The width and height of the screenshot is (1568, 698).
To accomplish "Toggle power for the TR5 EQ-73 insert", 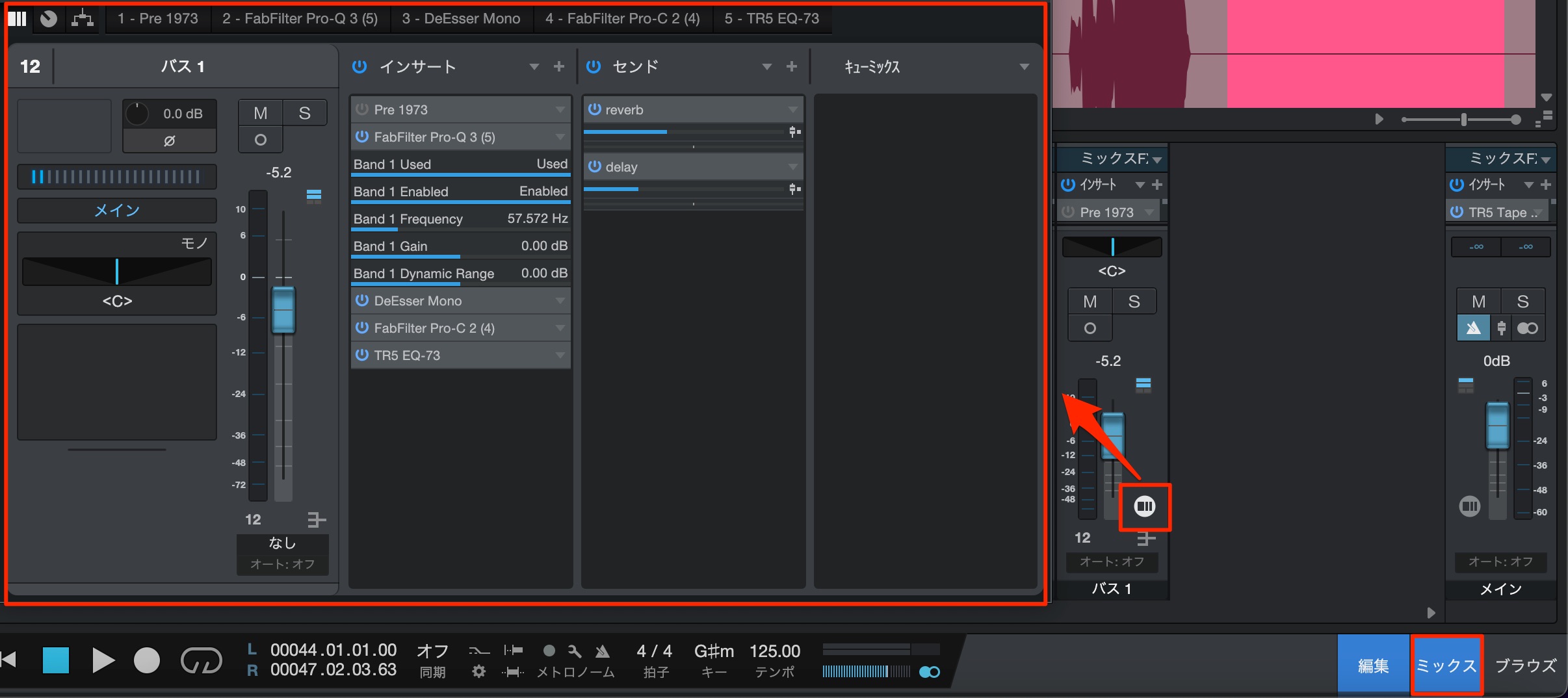I will [362, 355].
